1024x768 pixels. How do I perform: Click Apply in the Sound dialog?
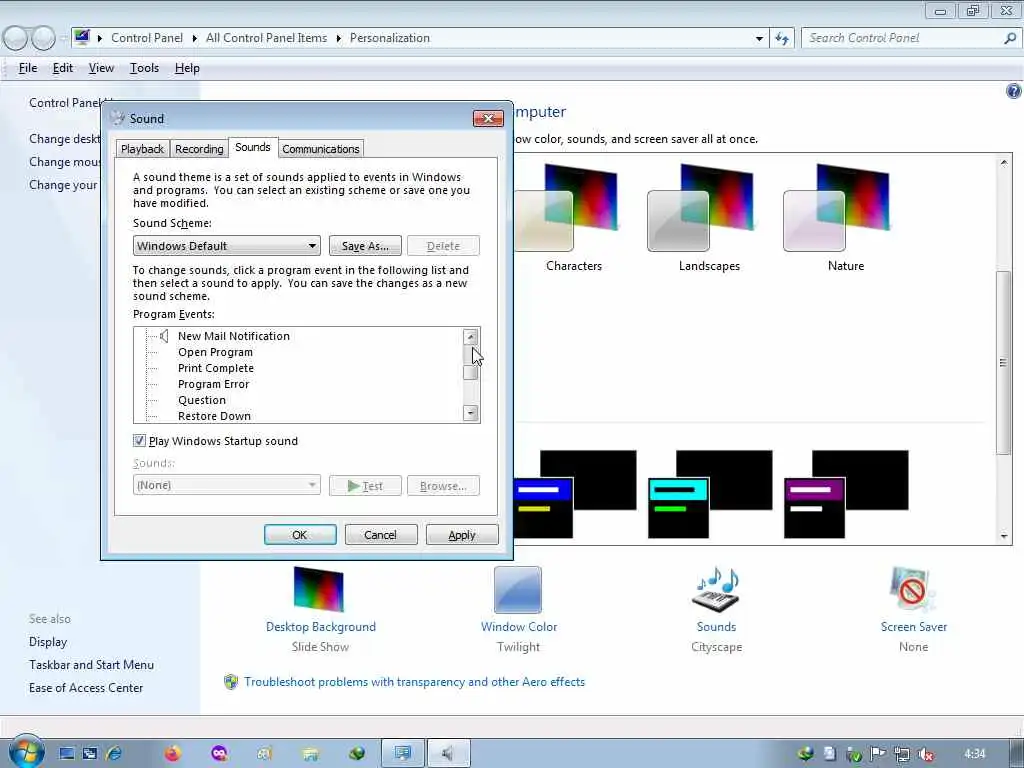pos(462,535)
